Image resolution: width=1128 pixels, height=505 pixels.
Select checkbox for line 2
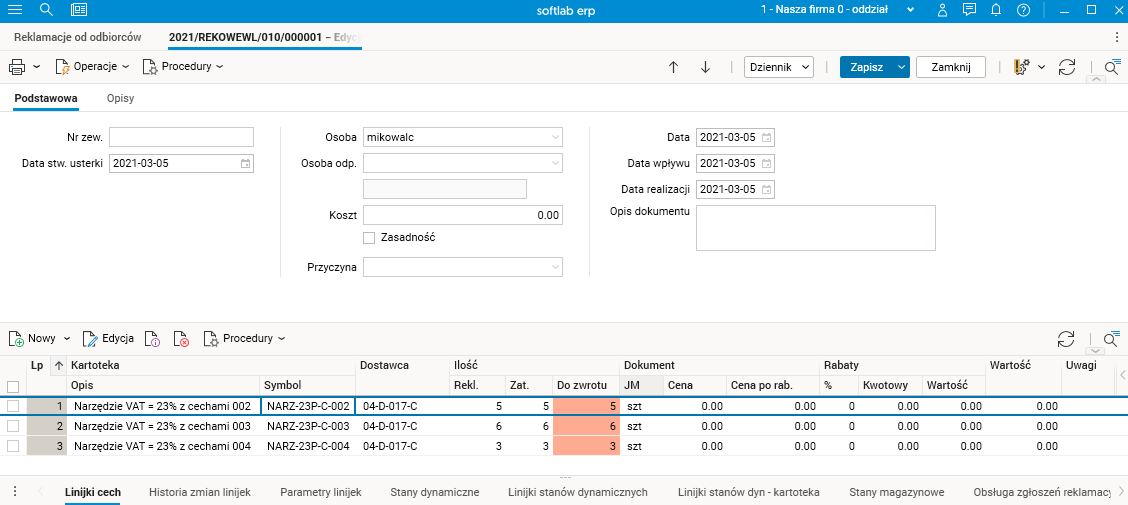tap(13, 426)
